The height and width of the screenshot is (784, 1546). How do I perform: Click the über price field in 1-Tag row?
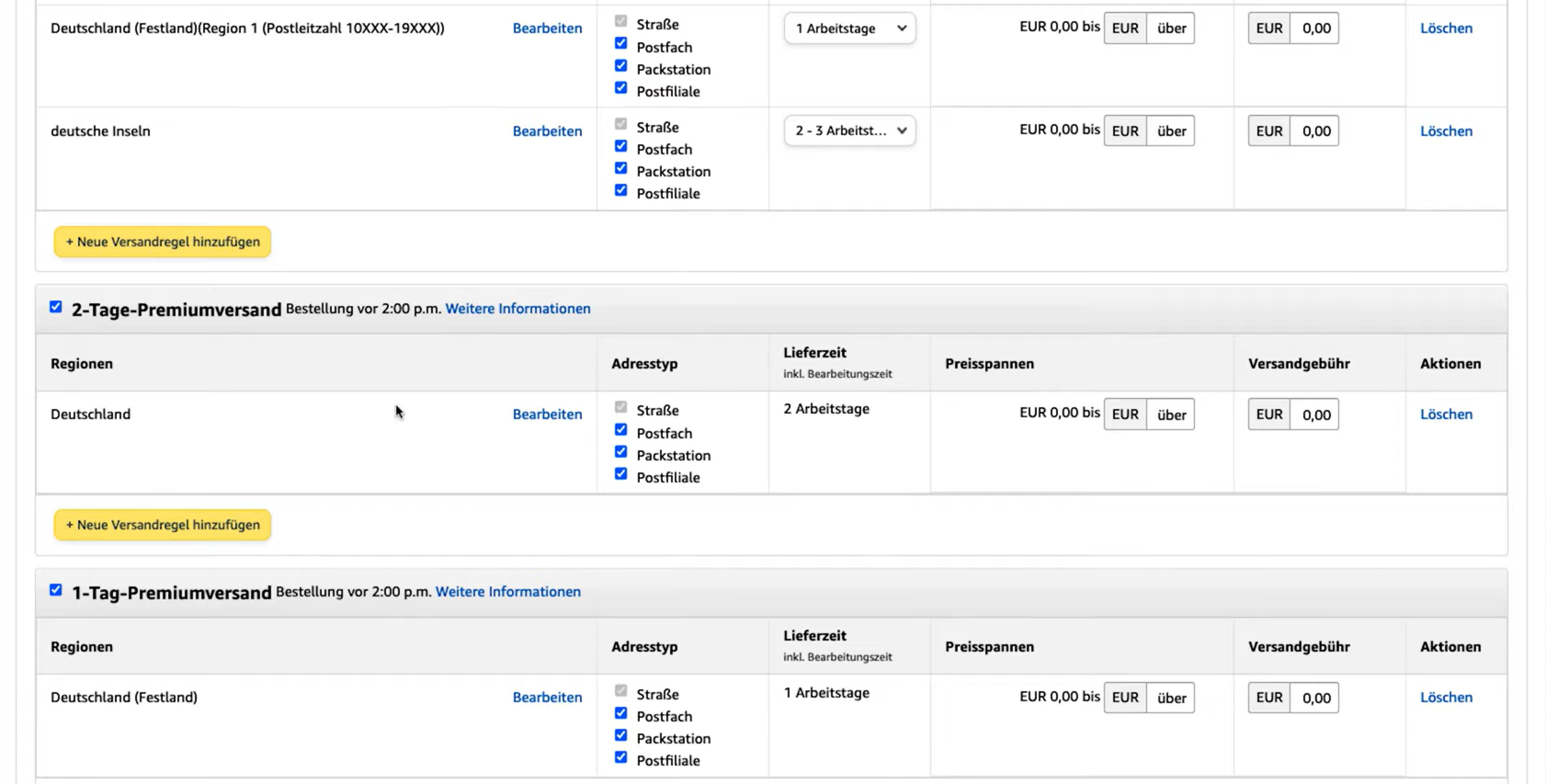[x=1171, y=698]
